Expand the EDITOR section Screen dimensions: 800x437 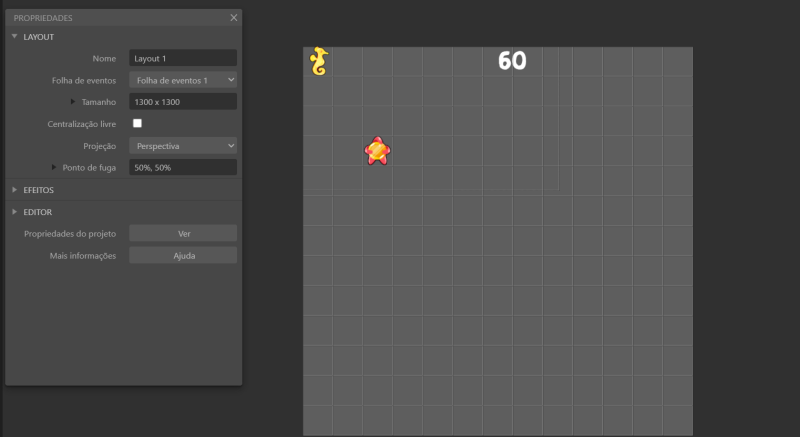click(x=14, y=212)
